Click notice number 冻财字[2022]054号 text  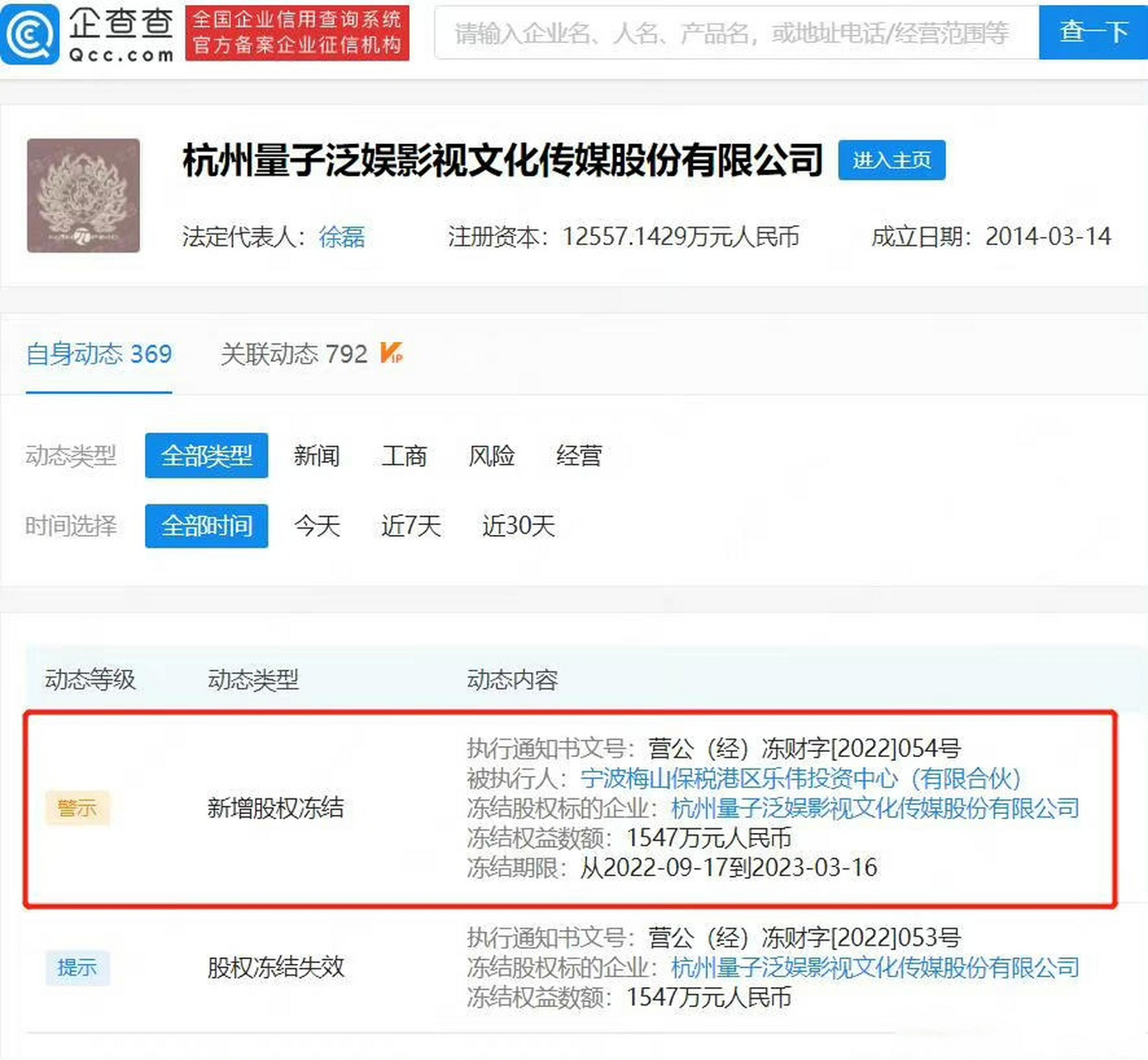click(861, 749)
